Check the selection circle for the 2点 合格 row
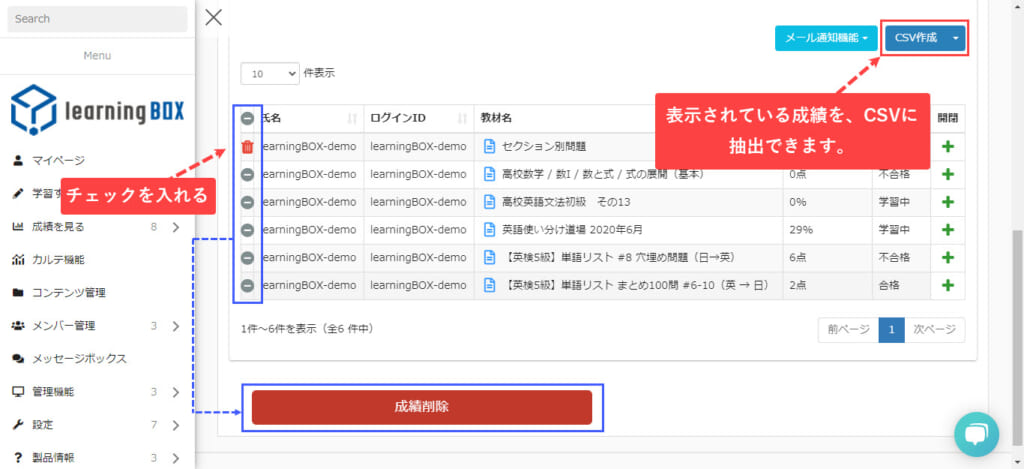 (x=247, y=286)
